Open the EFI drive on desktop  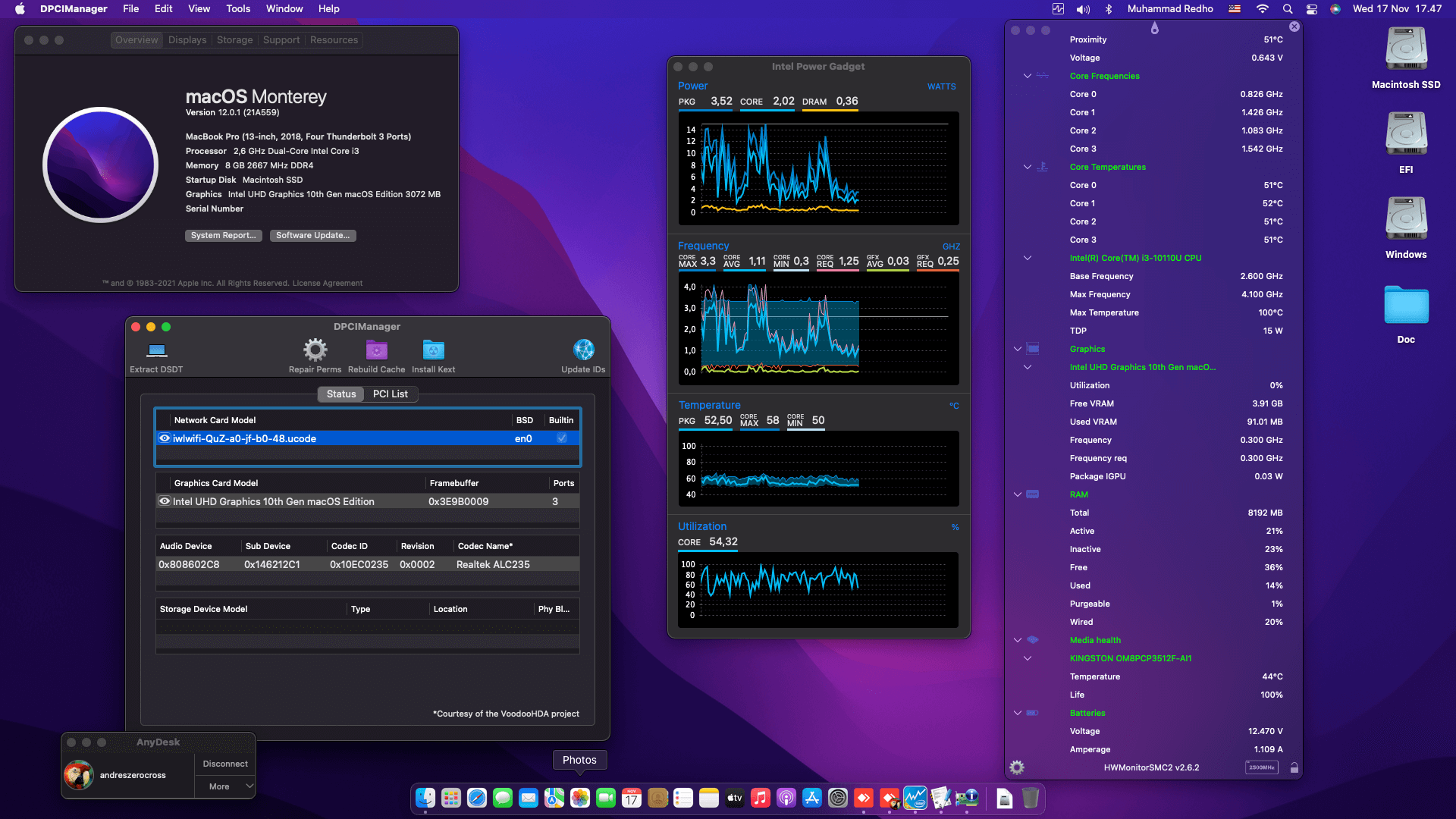coord(1406,134)
